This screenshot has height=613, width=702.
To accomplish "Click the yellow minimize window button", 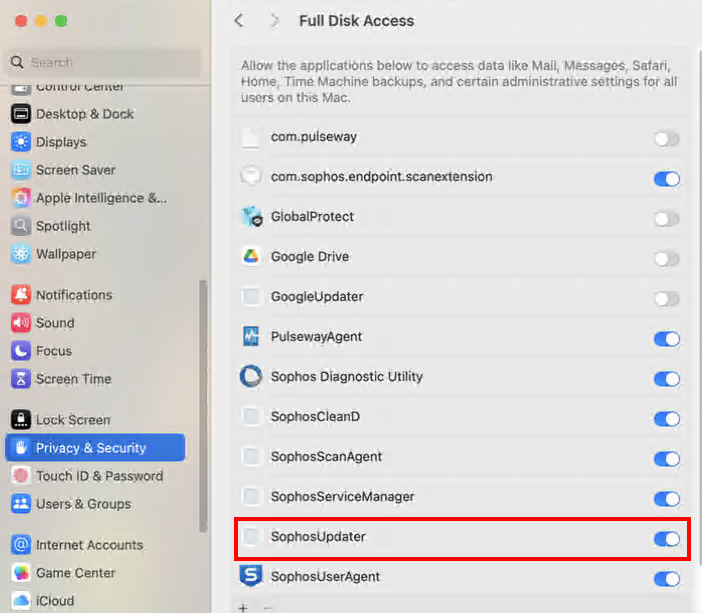I will coord(41,21).
